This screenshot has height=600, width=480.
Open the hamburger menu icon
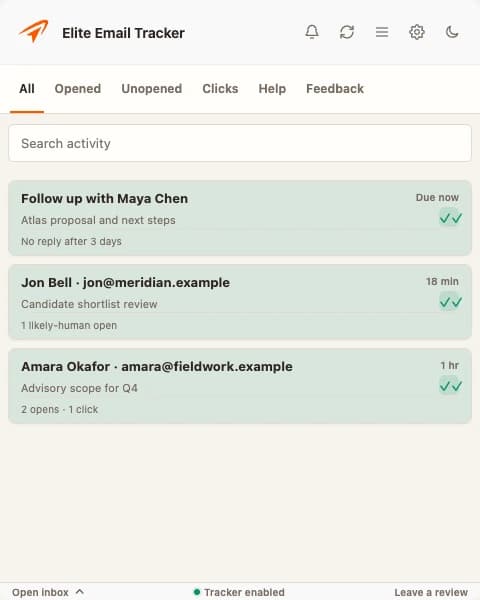coord(382,32)
